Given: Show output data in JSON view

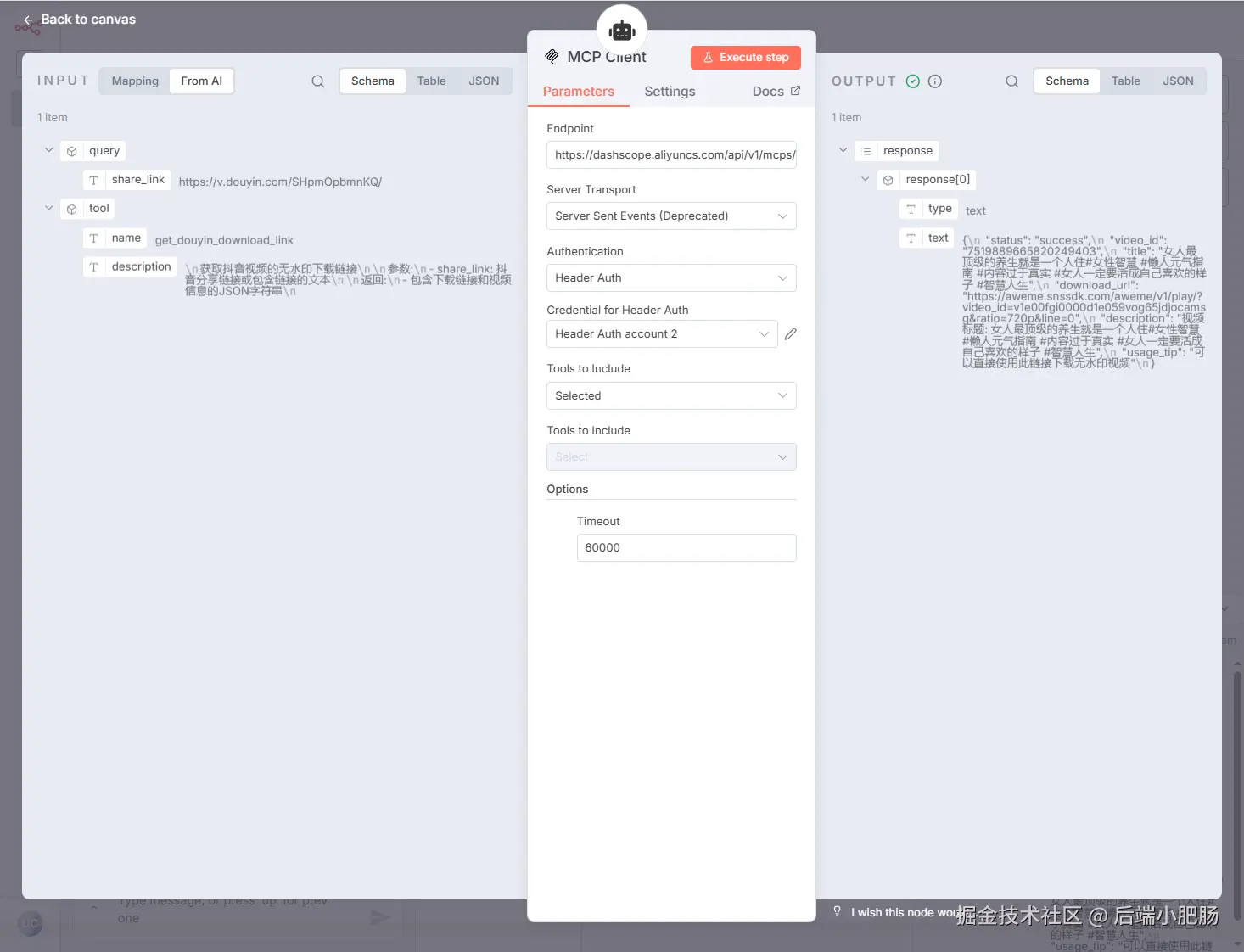Looking at the screenshot, I should pyautogui.click(x=1178, y=81).
